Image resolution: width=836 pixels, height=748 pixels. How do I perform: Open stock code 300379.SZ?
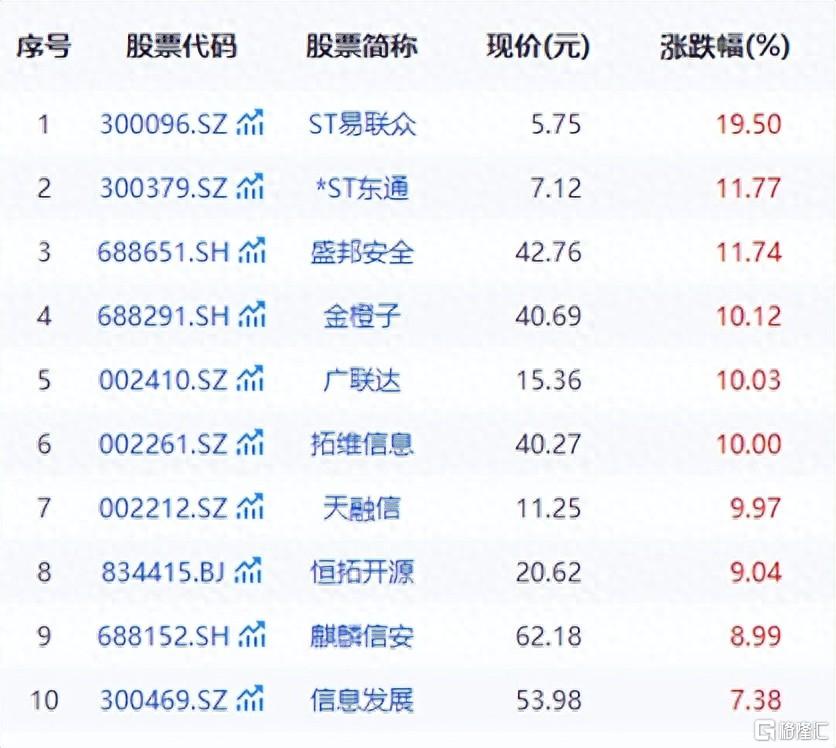pyautogui.click(x=164, y=188)
